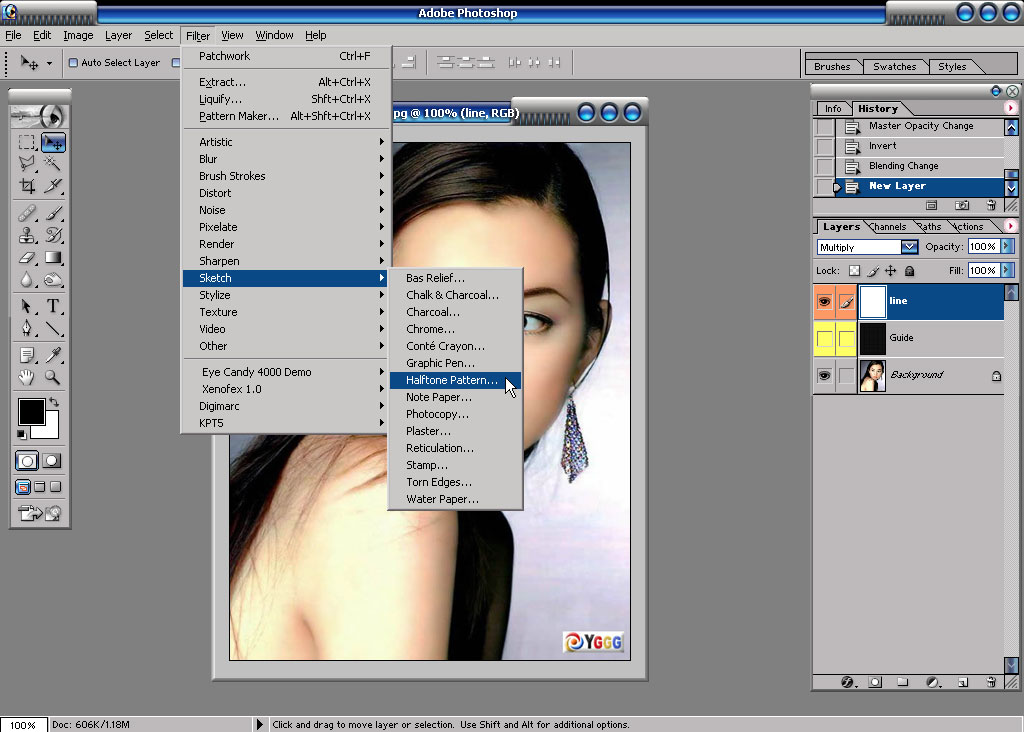Open the Layers palette menu arrow
1024x732 pixels.
tap(1010, 226)
